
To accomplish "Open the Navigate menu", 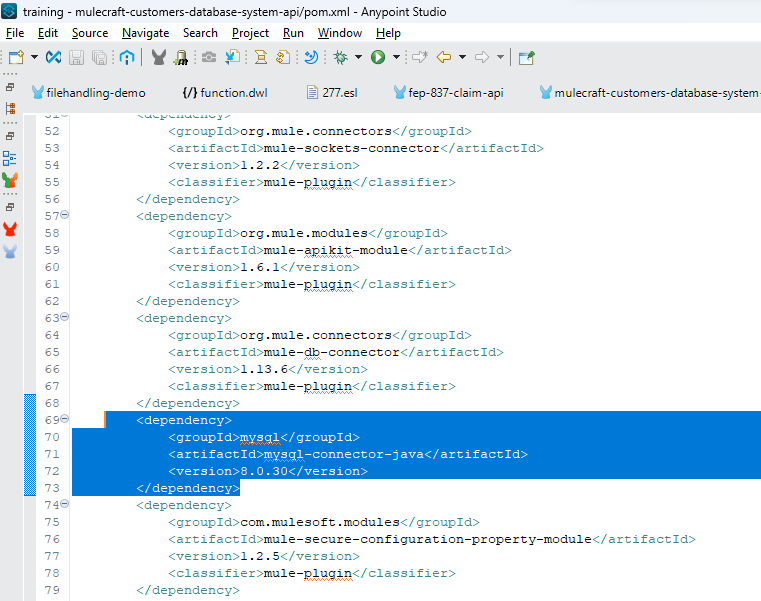I will pyautogui.click(x=145, y=33).
